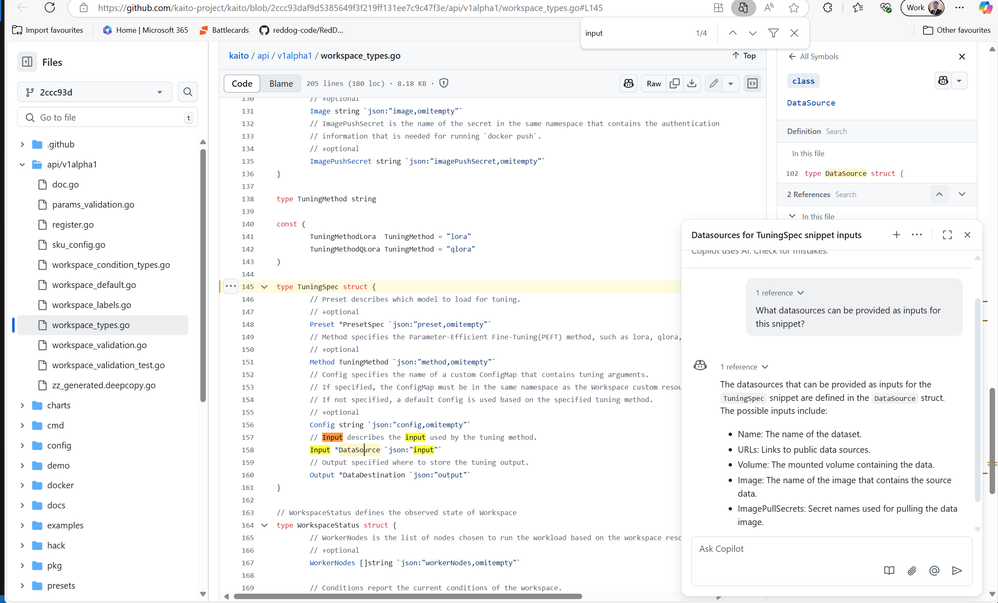Open the Work profile button

[923, 8]
